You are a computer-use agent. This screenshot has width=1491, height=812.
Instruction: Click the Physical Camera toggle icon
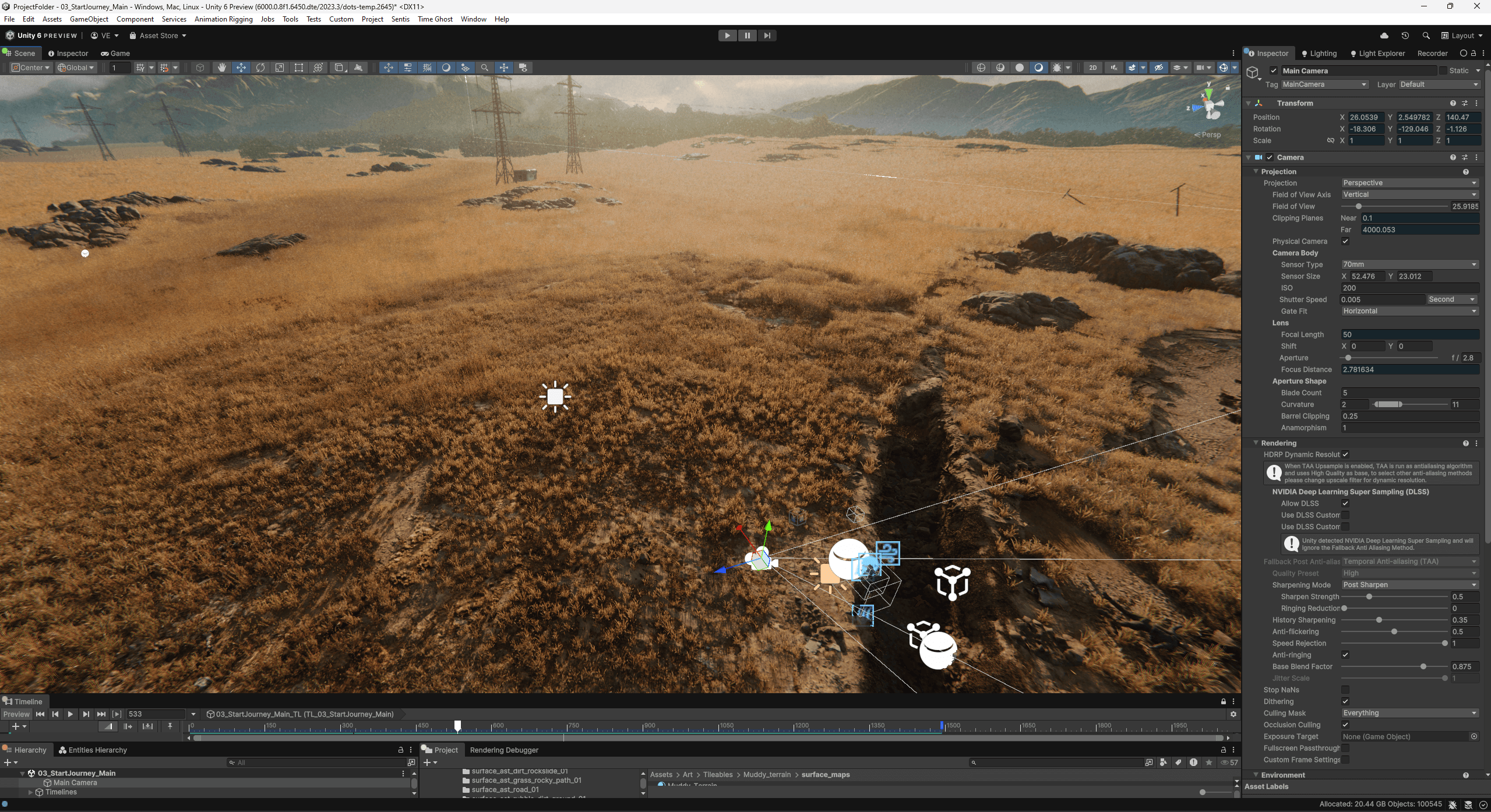coord(1346,241)
